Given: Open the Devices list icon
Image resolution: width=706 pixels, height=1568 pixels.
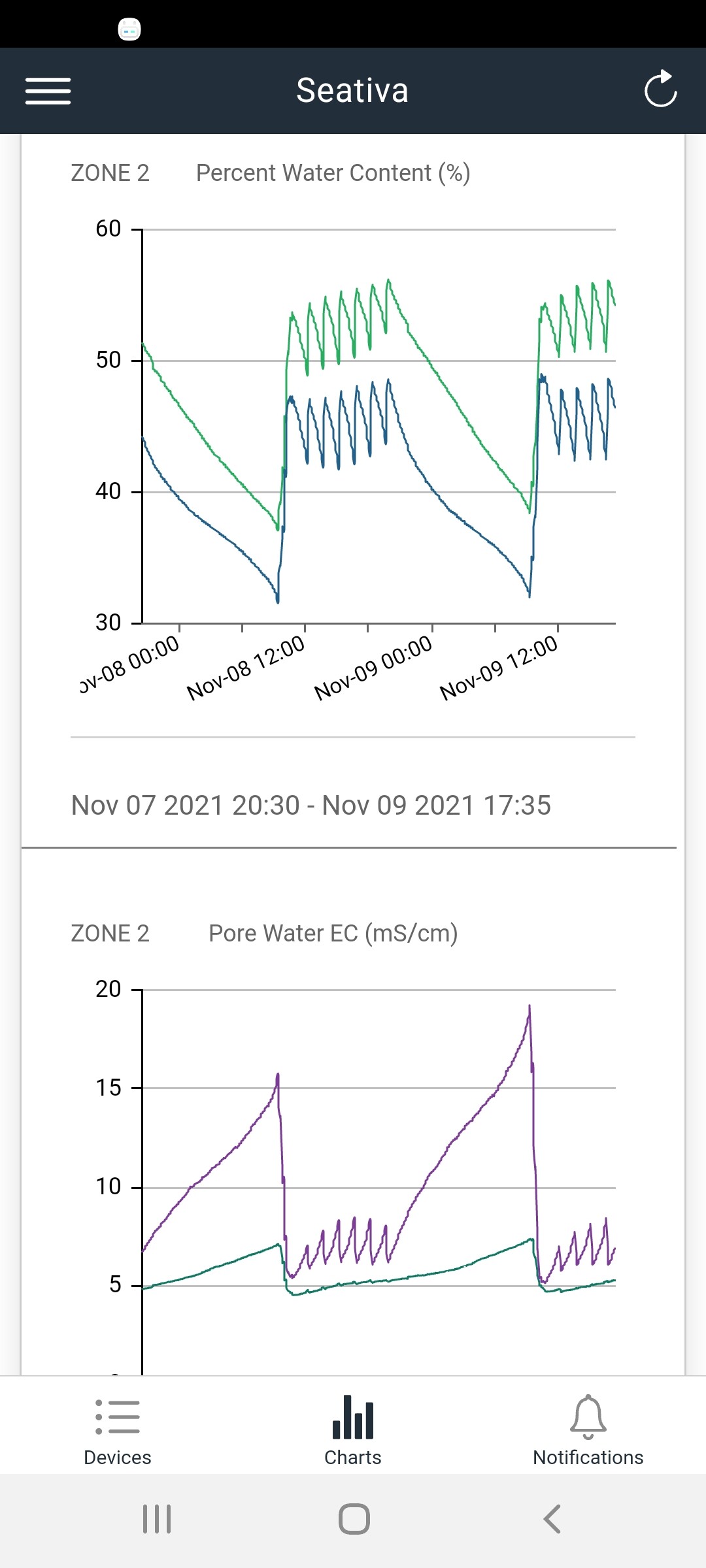Looking at the screenshot, I should click(x=118, y=1416).
